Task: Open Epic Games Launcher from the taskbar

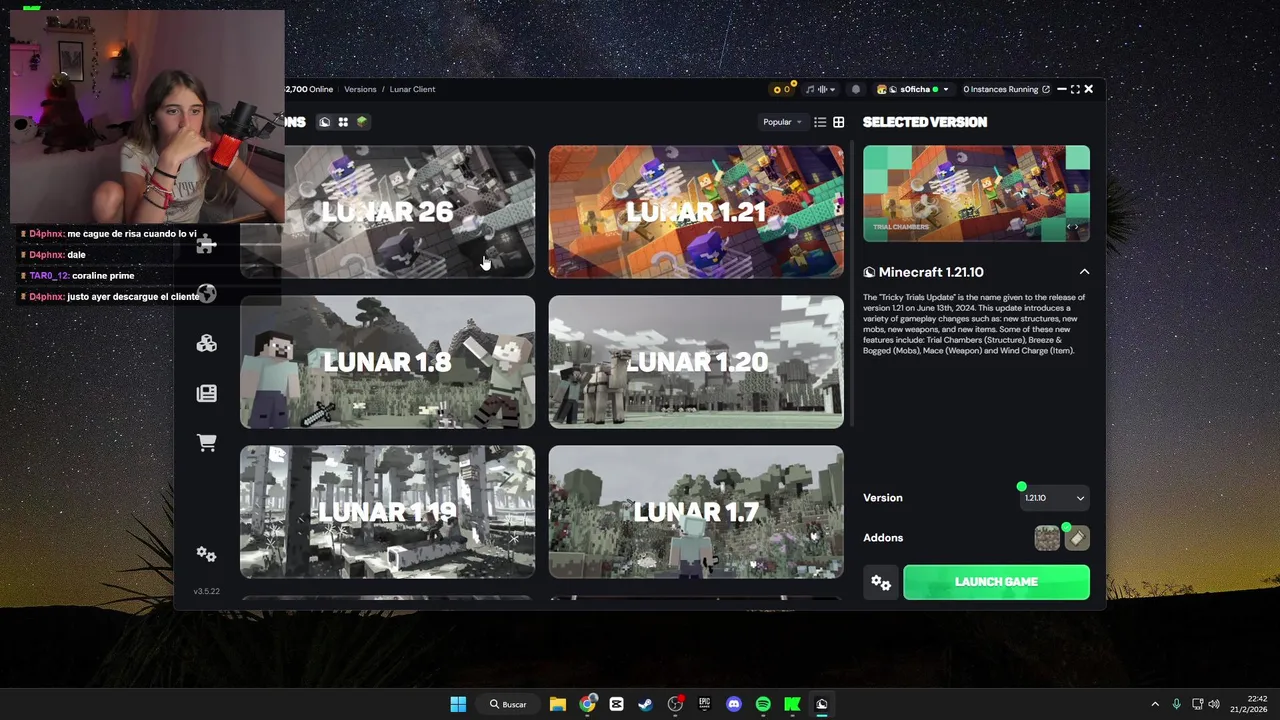Action: [x=704, y=704]
